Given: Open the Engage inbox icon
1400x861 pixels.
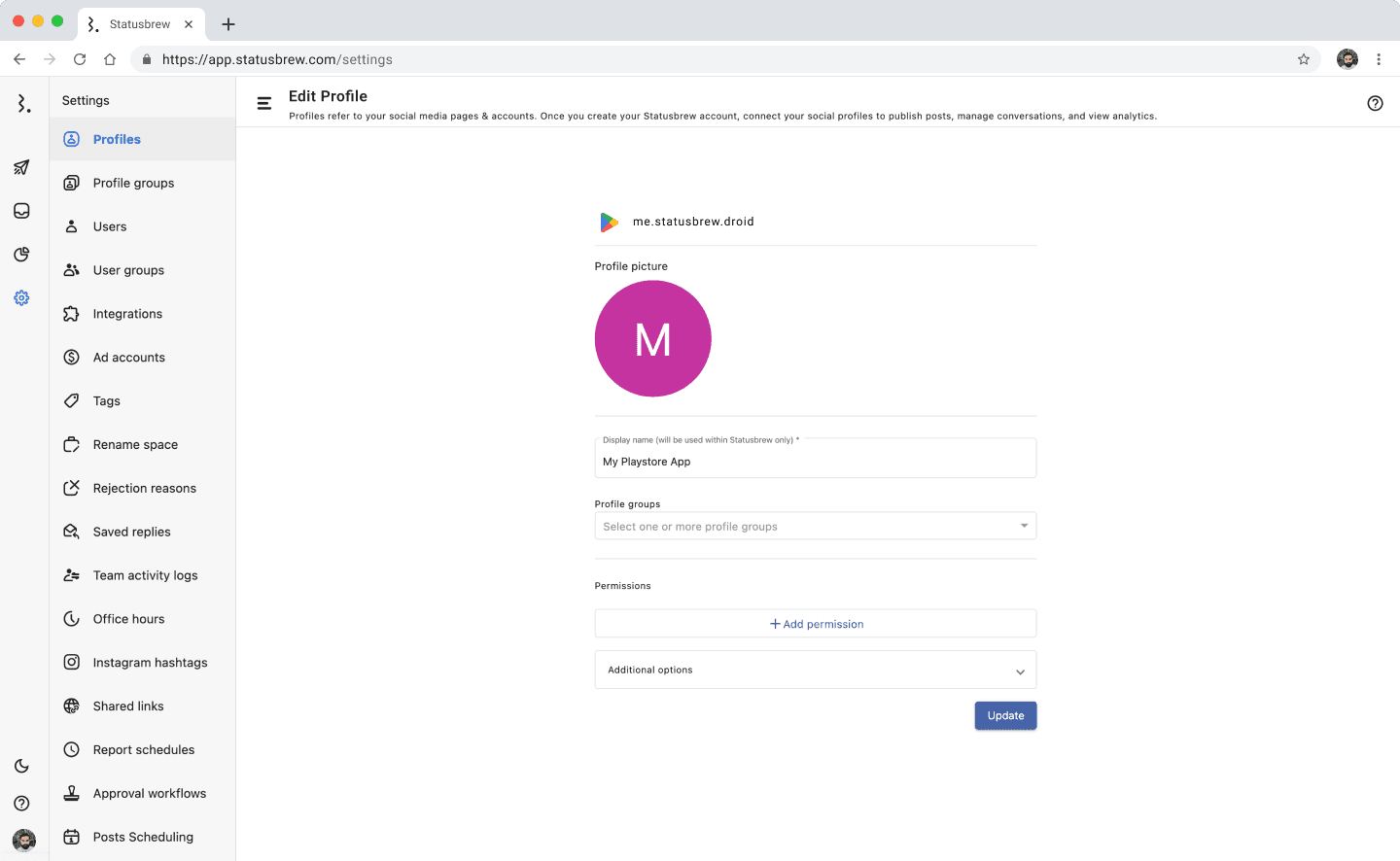Looking at the screenshot, I should [21, 211].
